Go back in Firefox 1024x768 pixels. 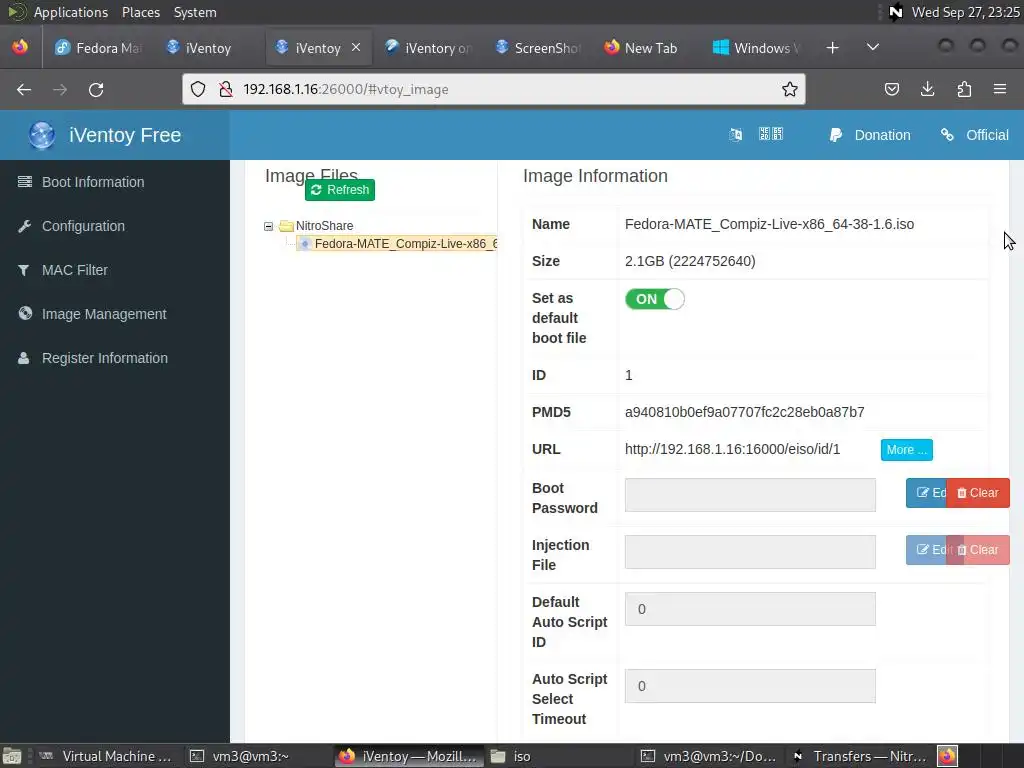click(x=24, y=89)
